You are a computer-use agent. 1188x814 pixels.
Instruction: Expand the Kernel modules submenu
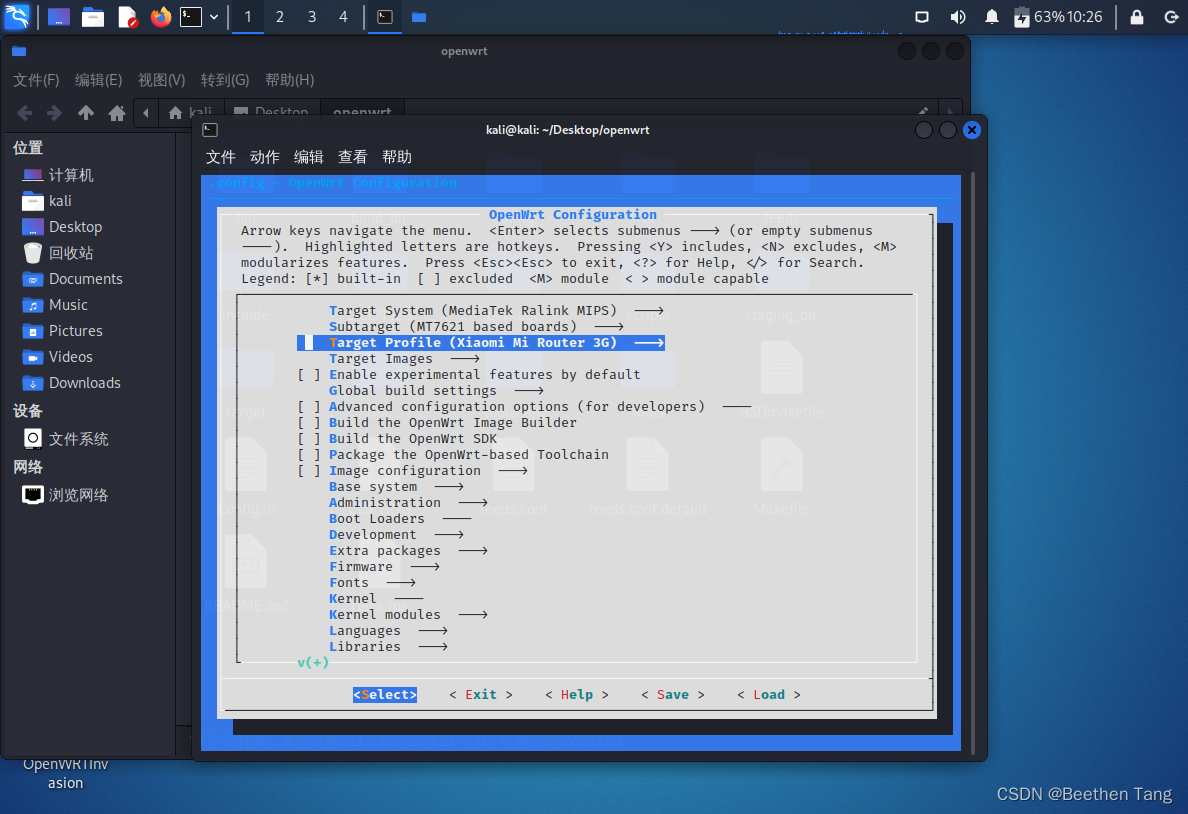coord(408,615)
